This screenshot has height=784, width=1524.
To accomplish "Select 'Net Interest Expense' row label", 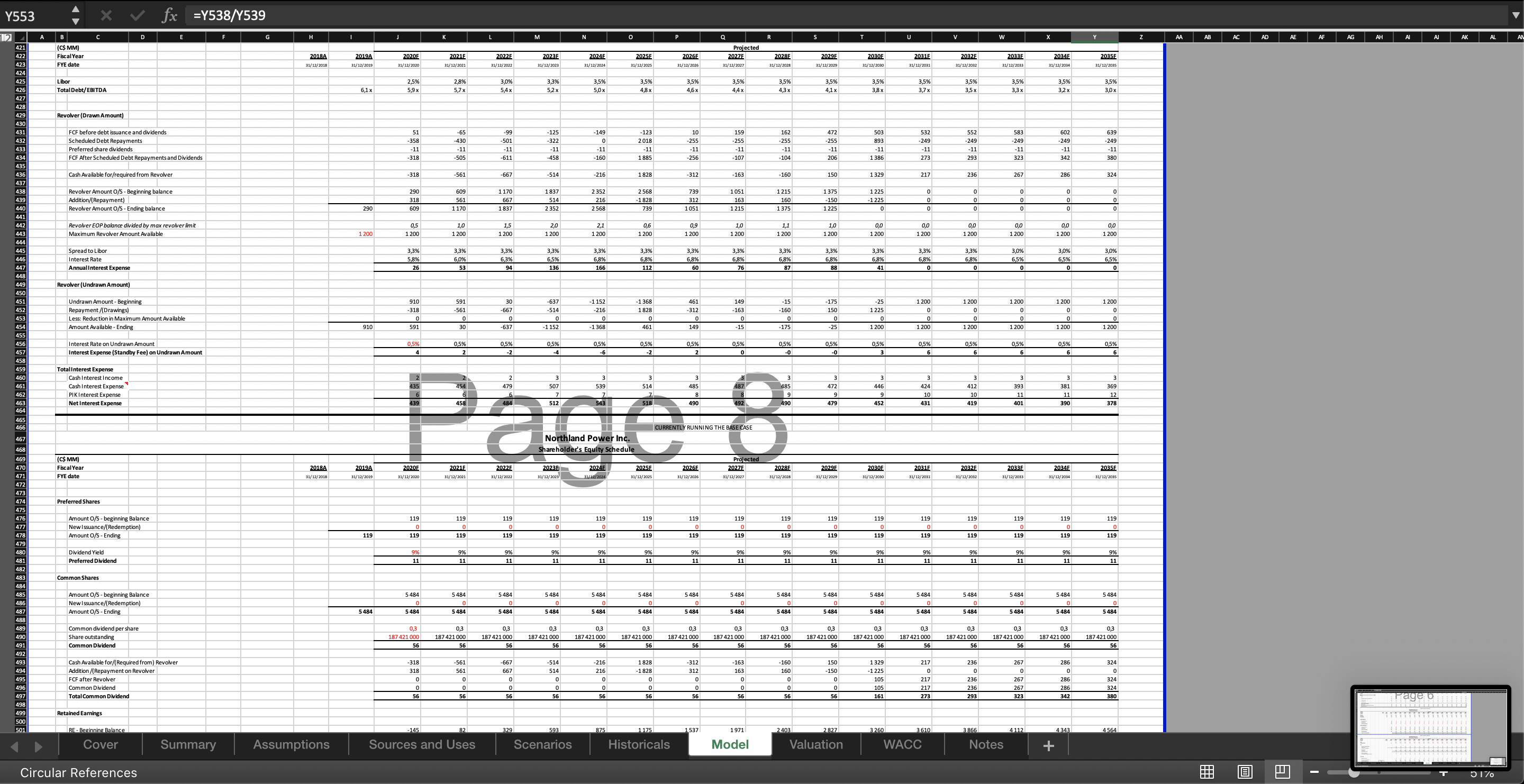I will 95,403.
